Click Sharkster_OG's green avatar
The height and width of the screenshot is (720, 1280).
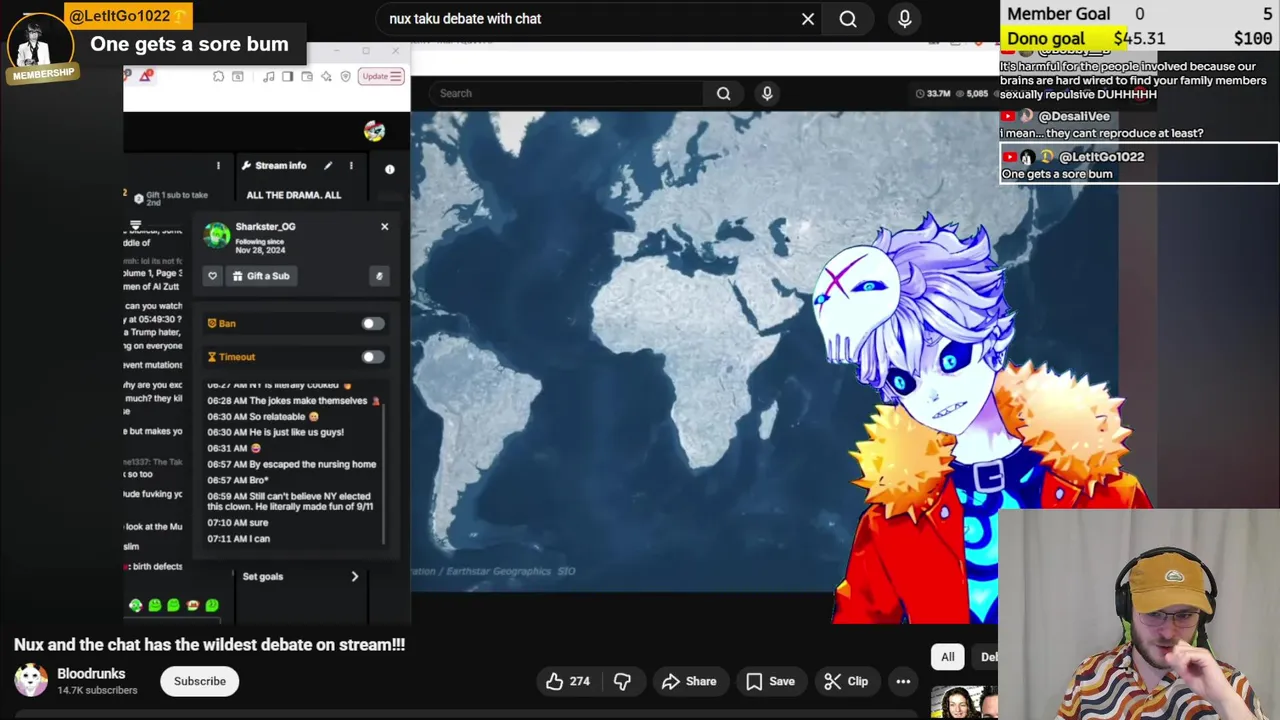217,235
